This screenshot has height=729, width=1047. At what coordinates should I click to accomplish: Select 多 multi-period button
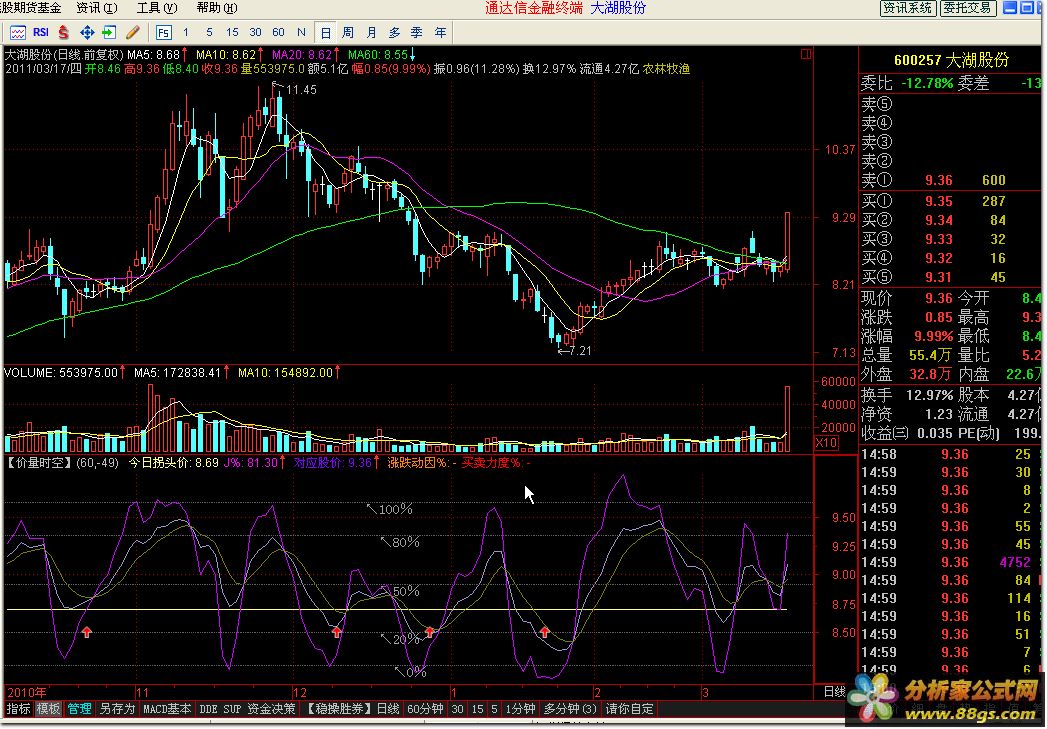tap(395, 32)
